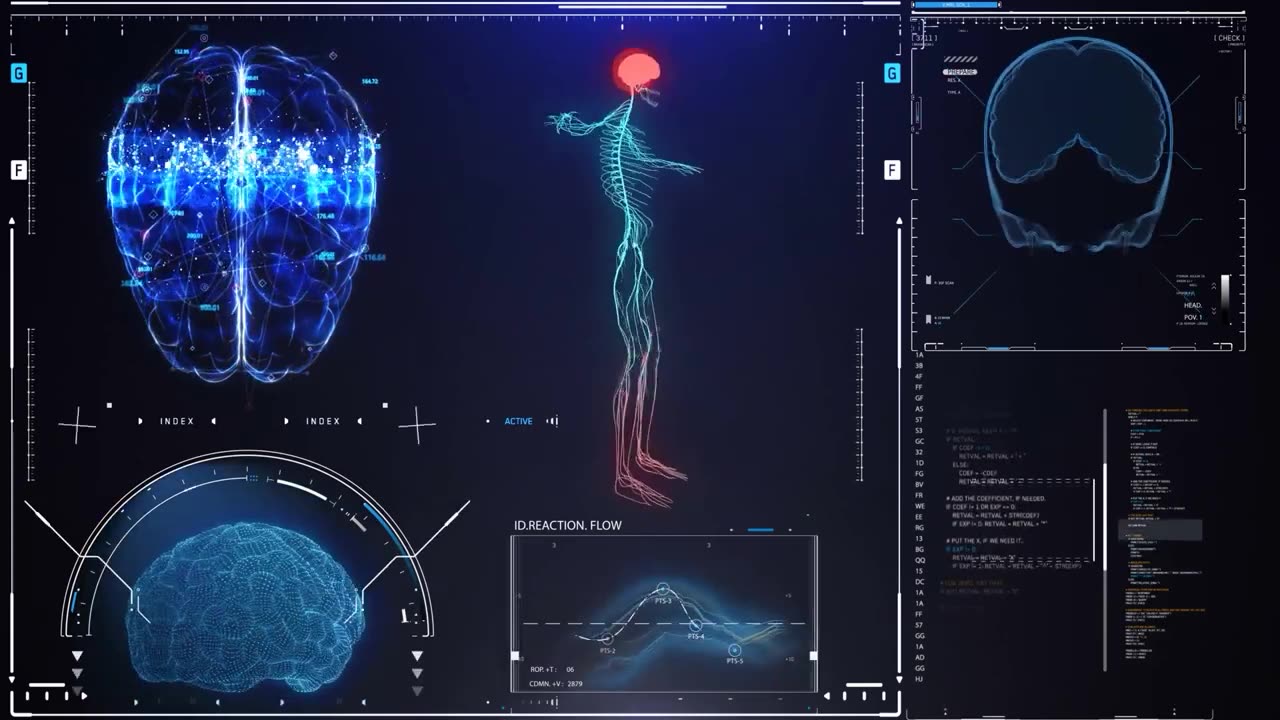Select row GC in the hex code list
1280x720 pixels.
(x=919, y=441)
